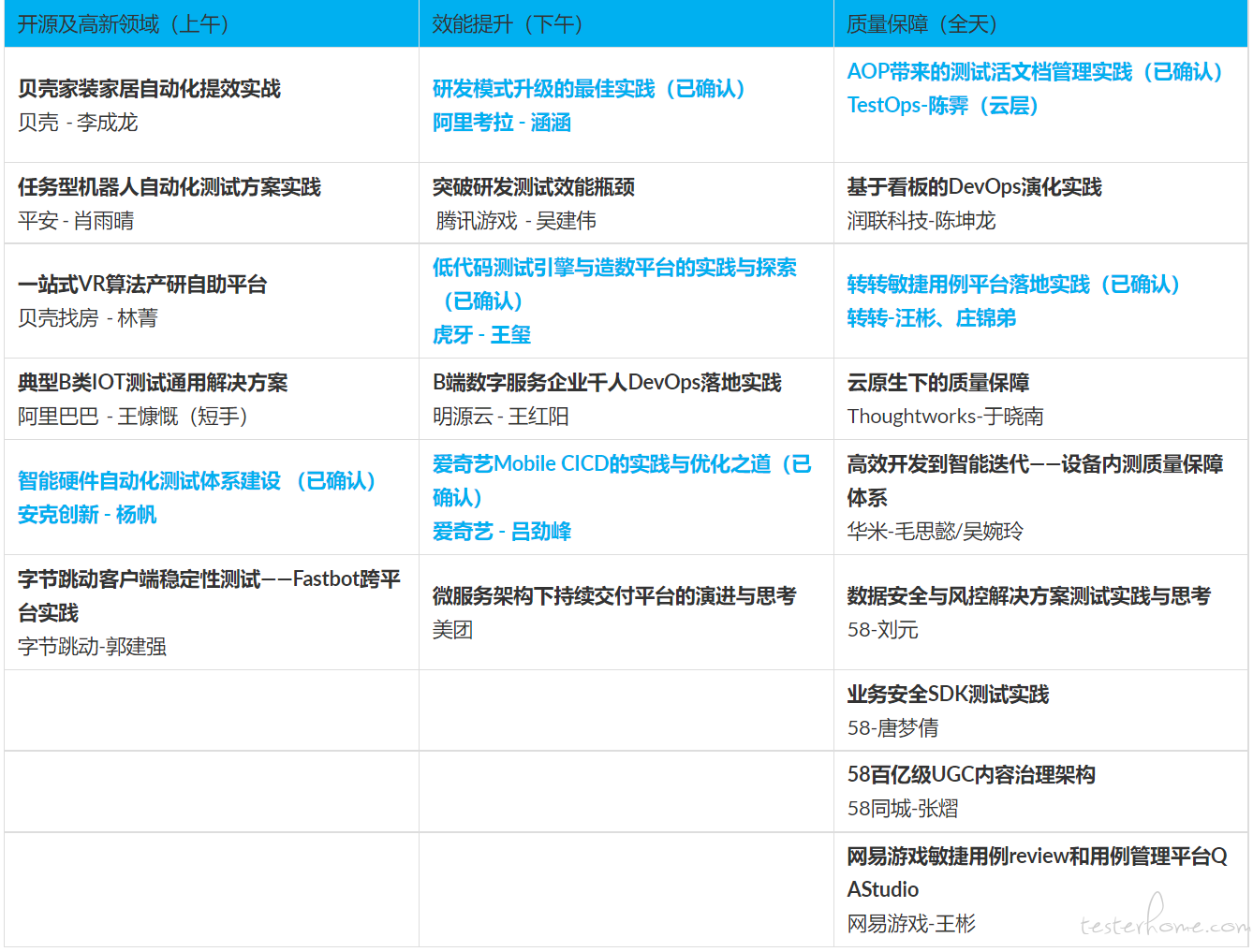Open the speaker link 安克创新 - 杨帆
Viewport: 1253px width, 952px height.
(87, 515)
